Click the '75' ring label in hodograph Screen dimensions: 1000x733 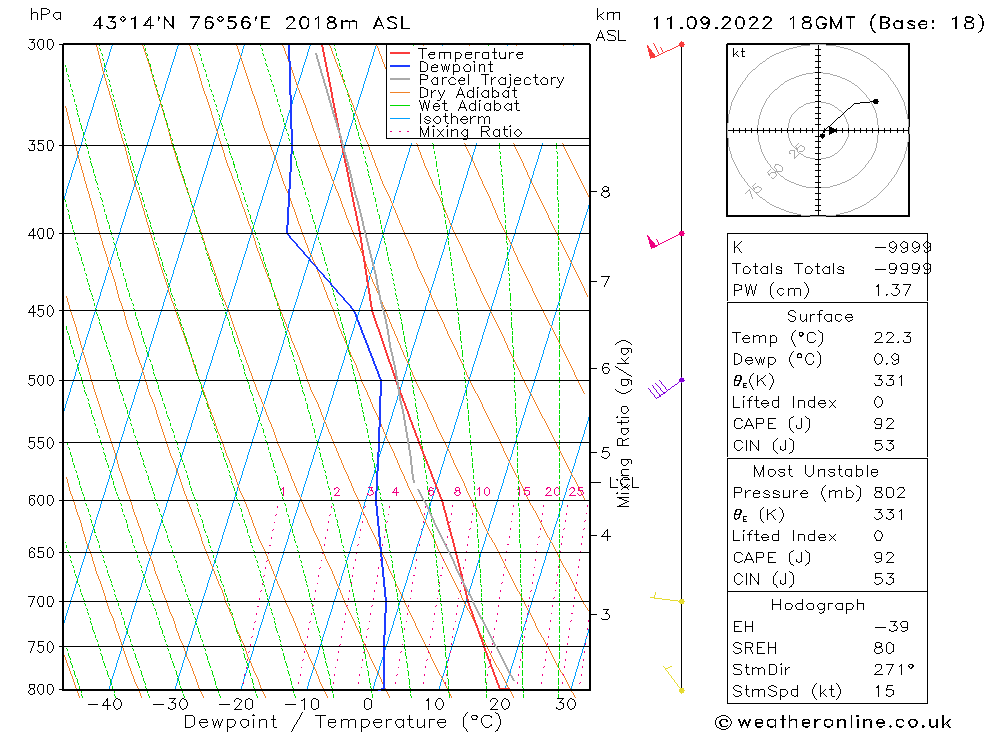pos(754,191)
